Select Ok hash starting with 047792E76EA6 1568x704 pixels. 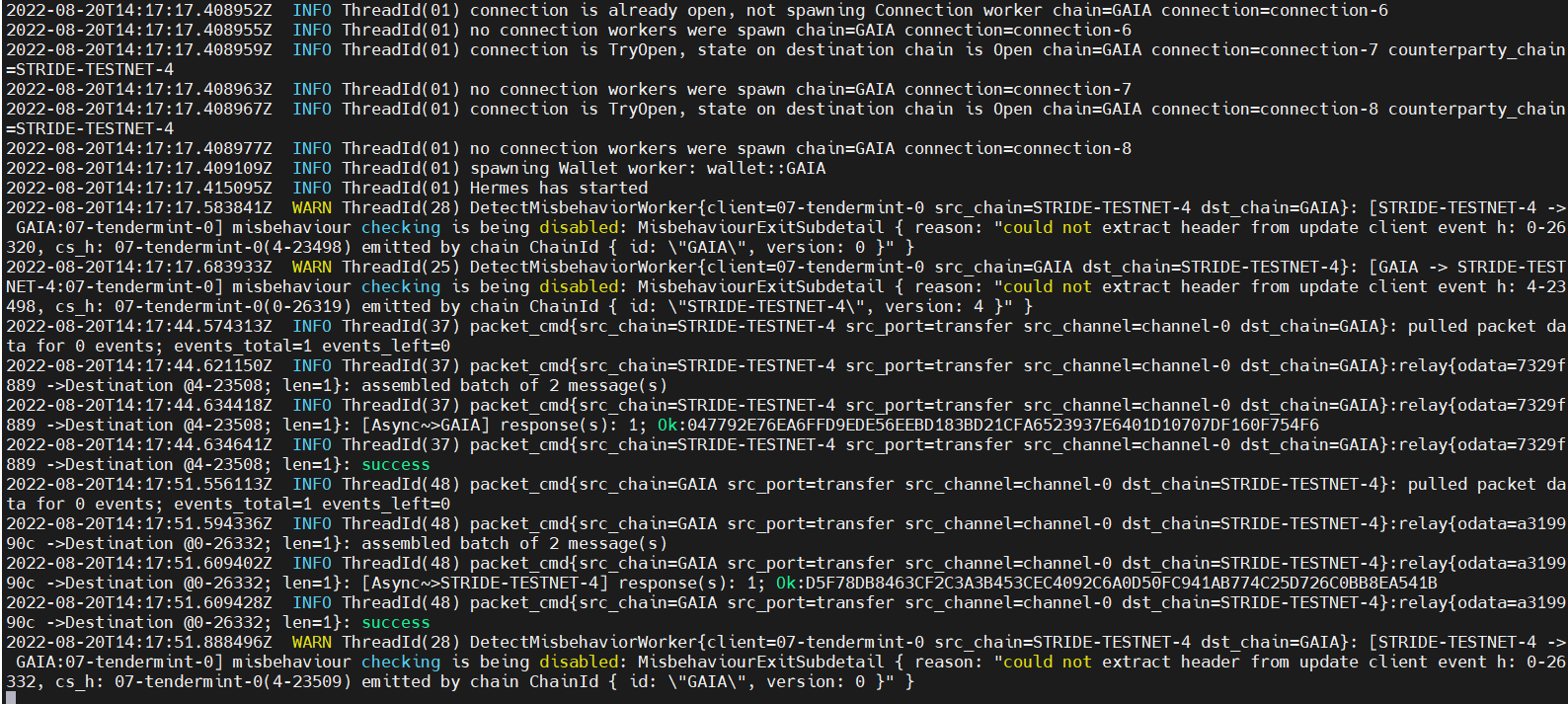coord(1003,425)
